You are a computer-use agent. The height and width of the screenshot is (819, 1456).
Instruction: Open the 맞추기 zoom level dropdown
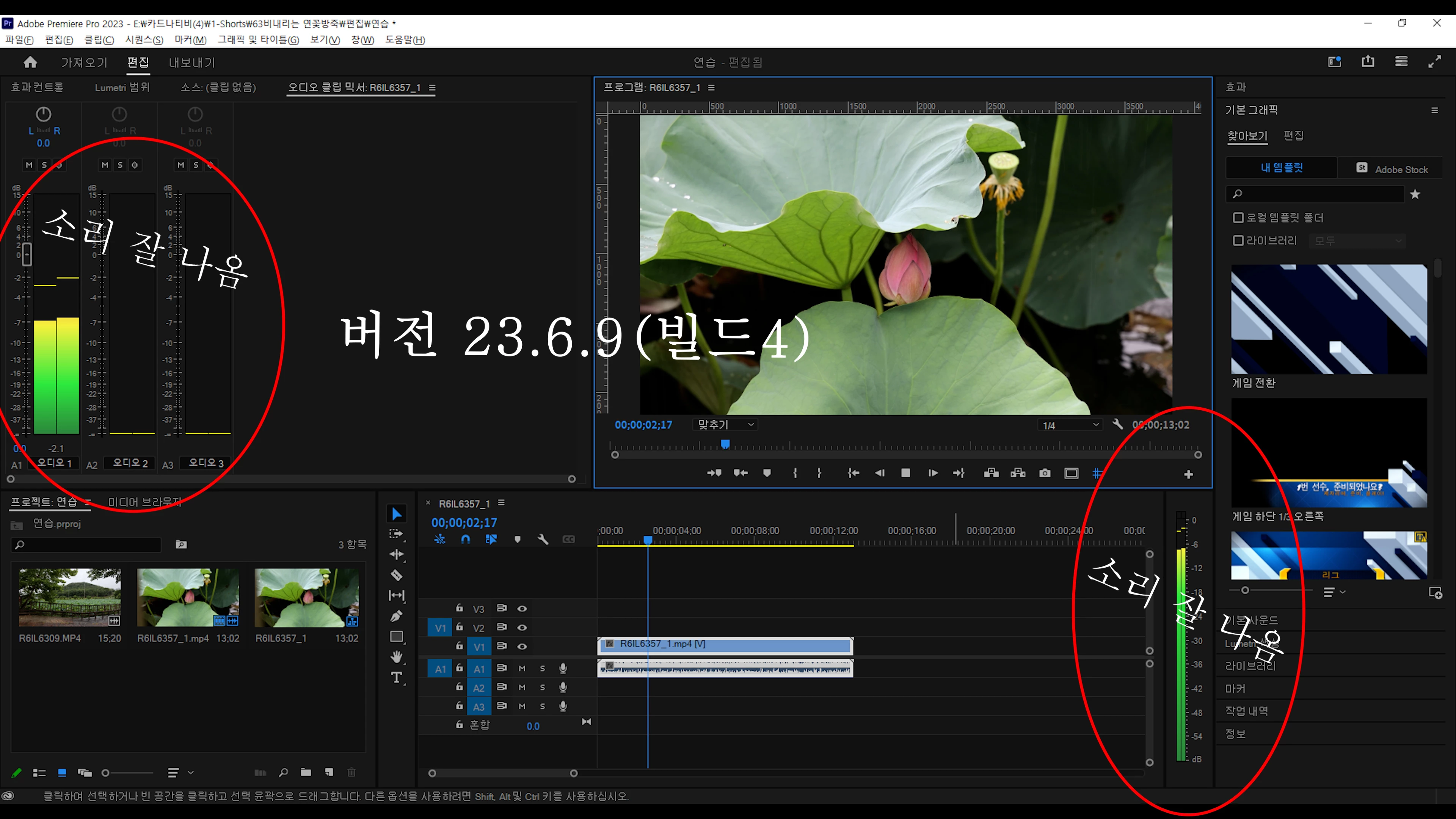pos(726,425)
